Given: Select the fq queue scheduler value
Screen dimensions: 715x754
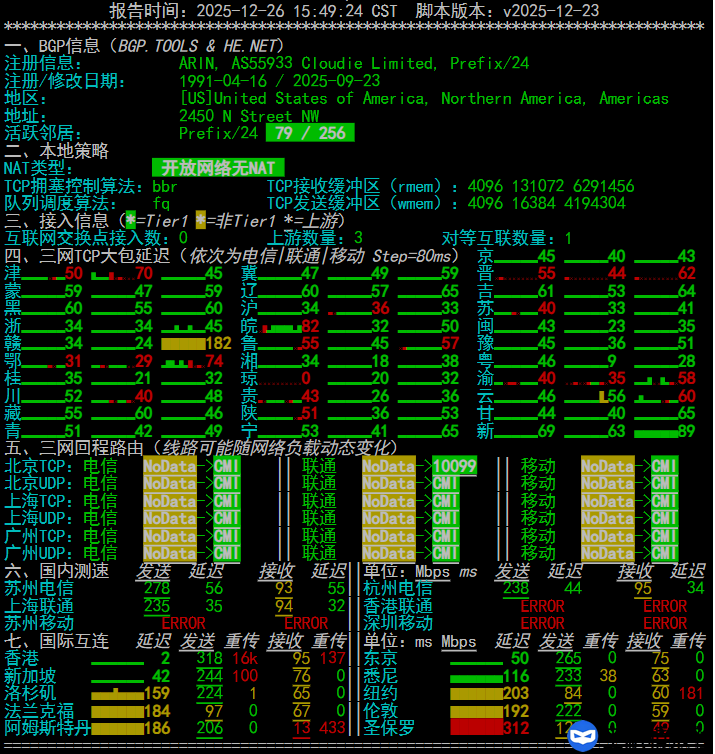Looking at the screenshot, I should pyautogui.click(x=161, y=203).
